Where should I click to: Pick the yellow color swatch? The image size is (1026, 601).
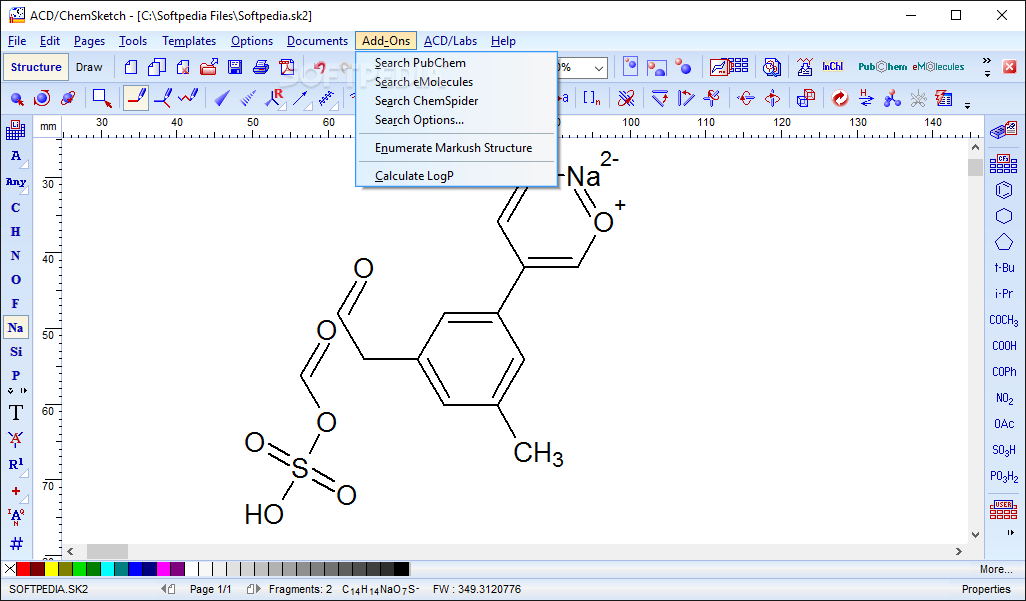pos(51,569)
